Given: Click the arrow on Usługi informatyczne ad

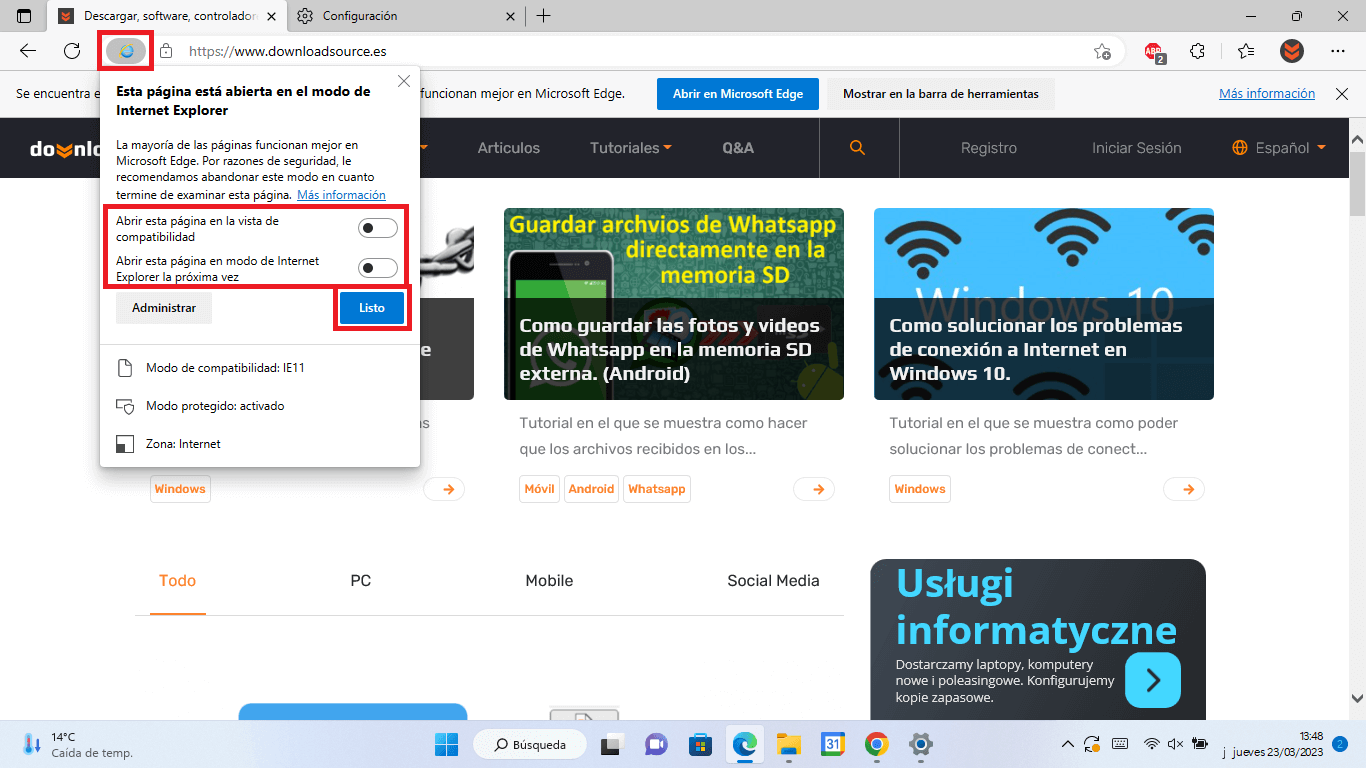Looking at the screenshot, I should pos(1153,680).
